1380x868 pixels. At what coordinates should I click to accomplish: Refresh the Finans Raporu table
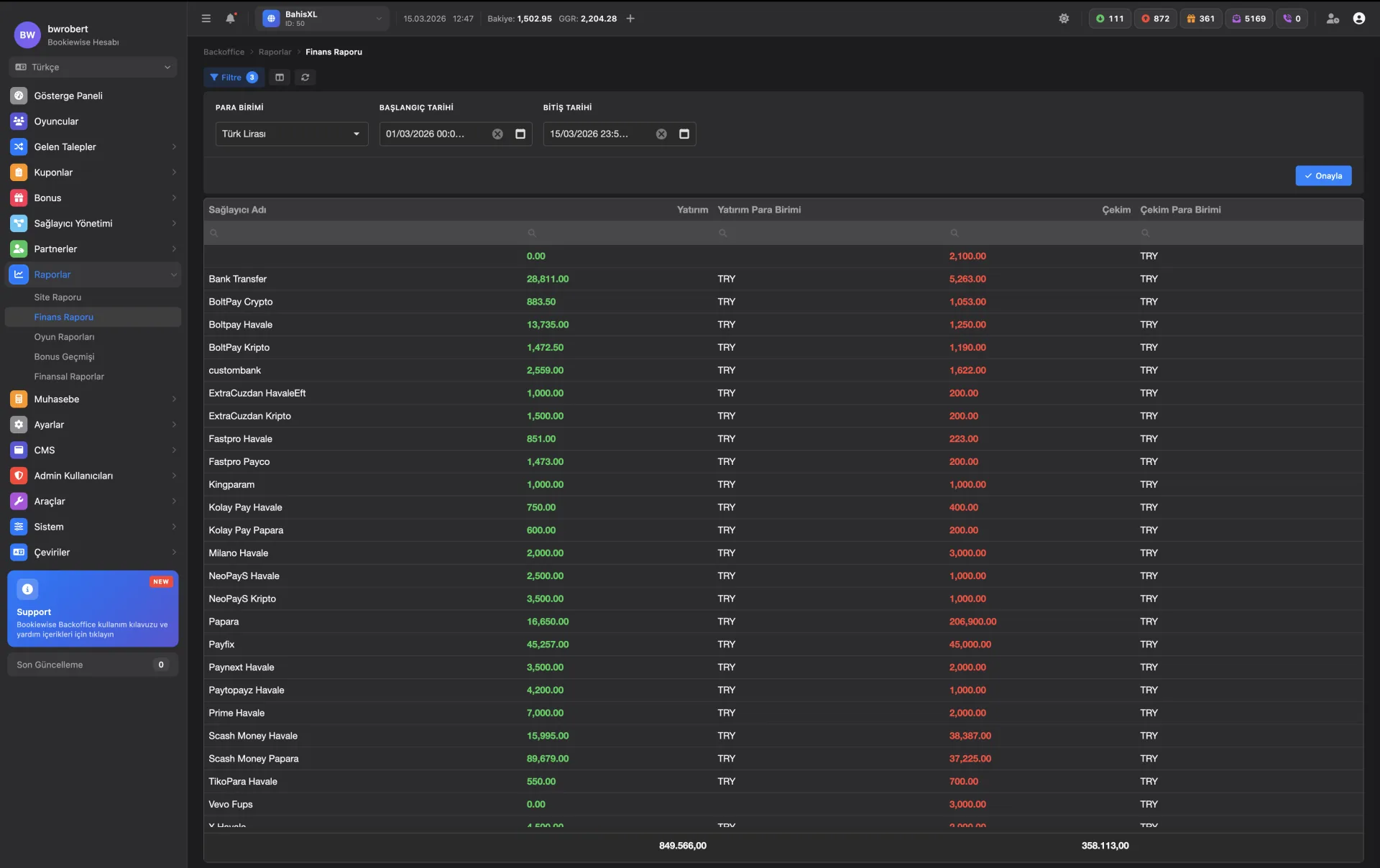click(x=304, y=77)
